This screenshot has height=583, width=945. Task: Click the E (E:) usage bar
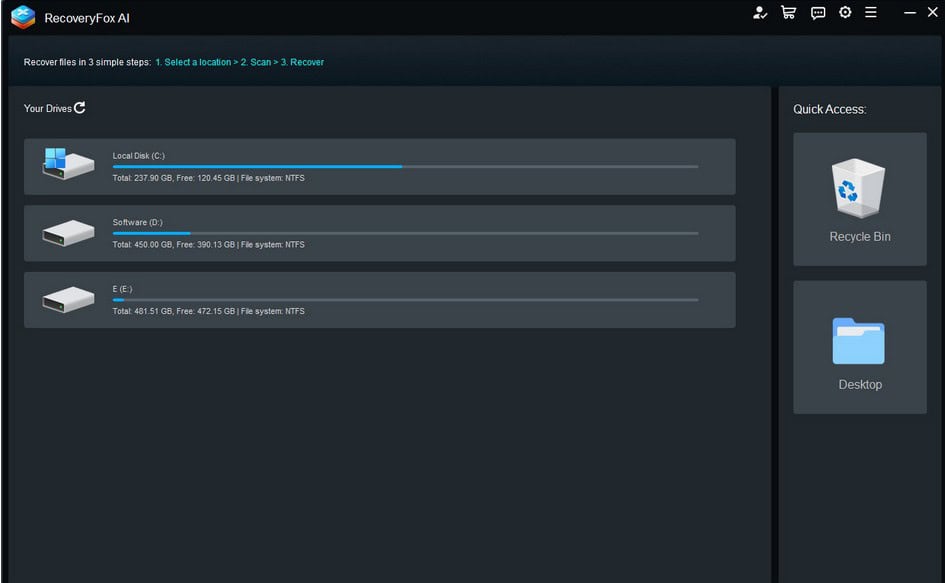pyautogui.click(x=405, y=300)
